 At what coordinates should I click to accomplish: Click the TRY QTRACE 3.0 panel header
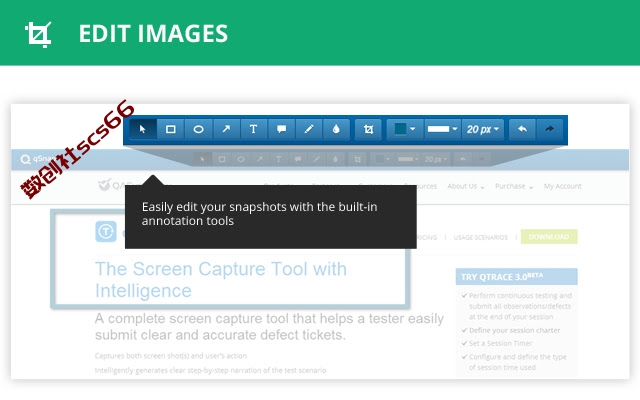click(x=516, y=277)
